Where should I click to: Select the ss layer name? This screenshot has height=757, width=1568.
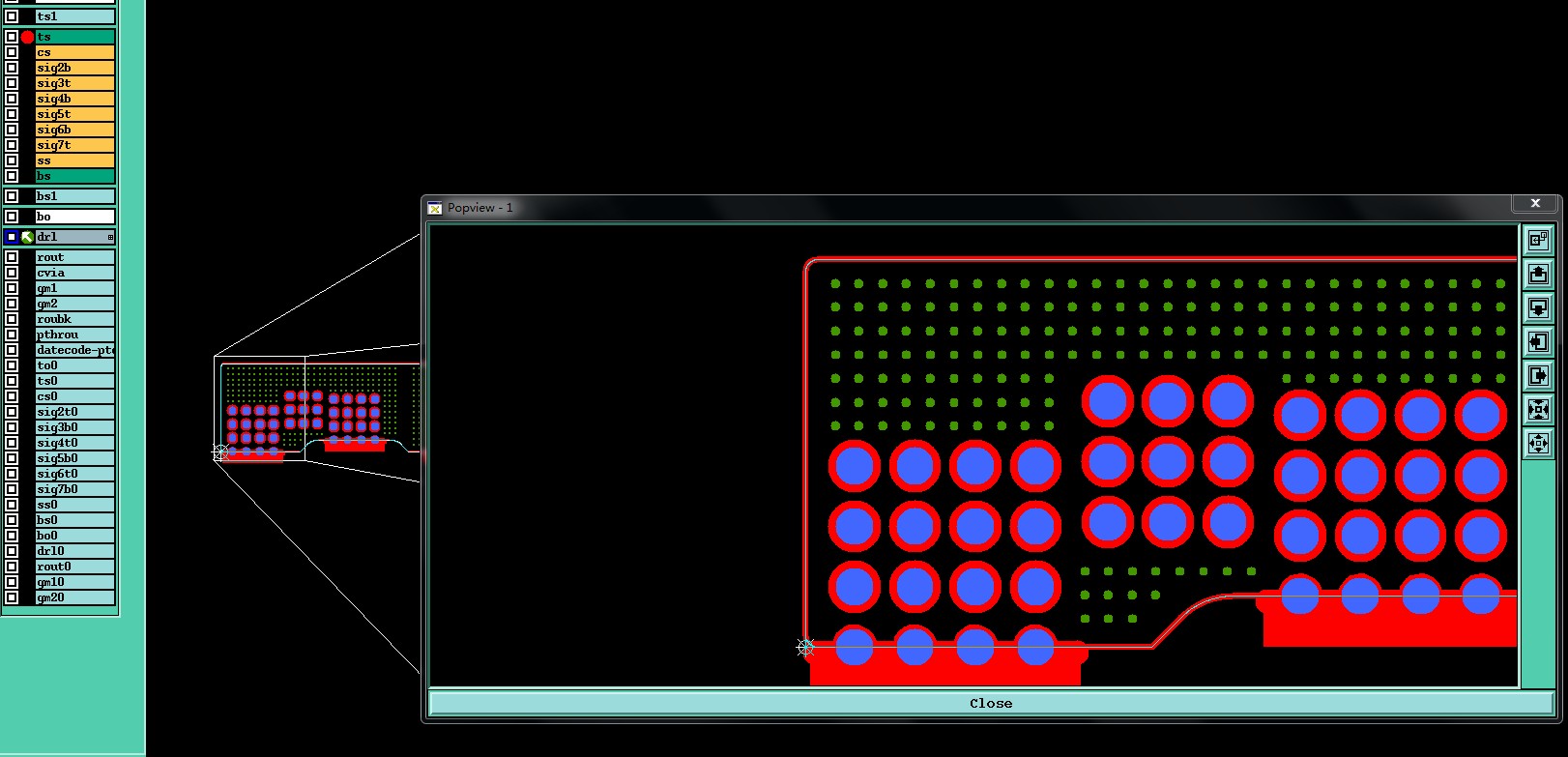pyautogui.click(x=75, y=160)
